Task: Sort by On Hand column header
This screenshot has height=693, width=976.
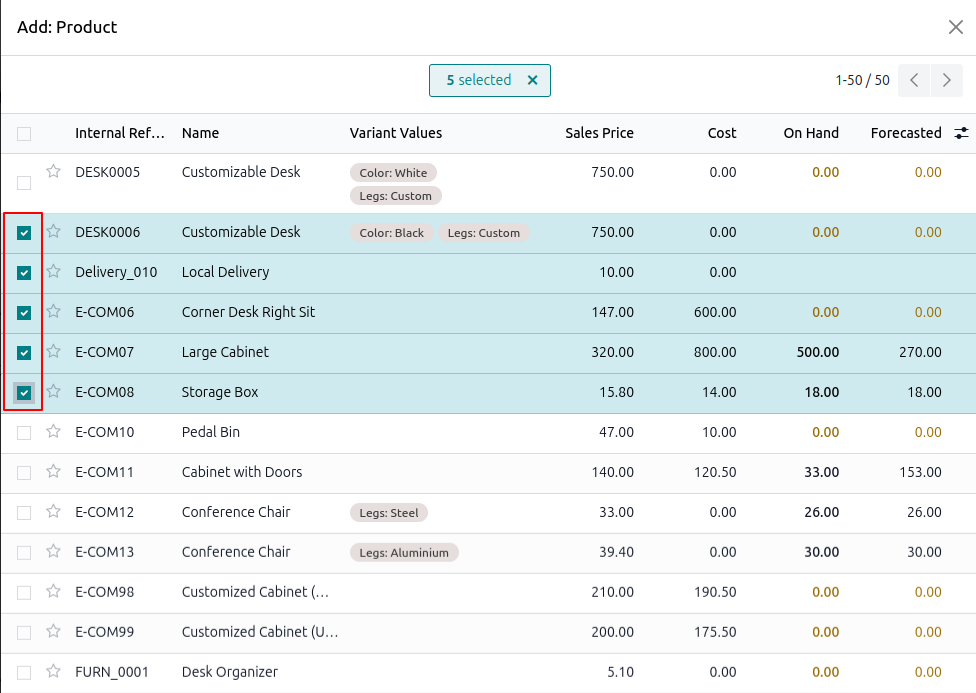Action: (810, 133)
